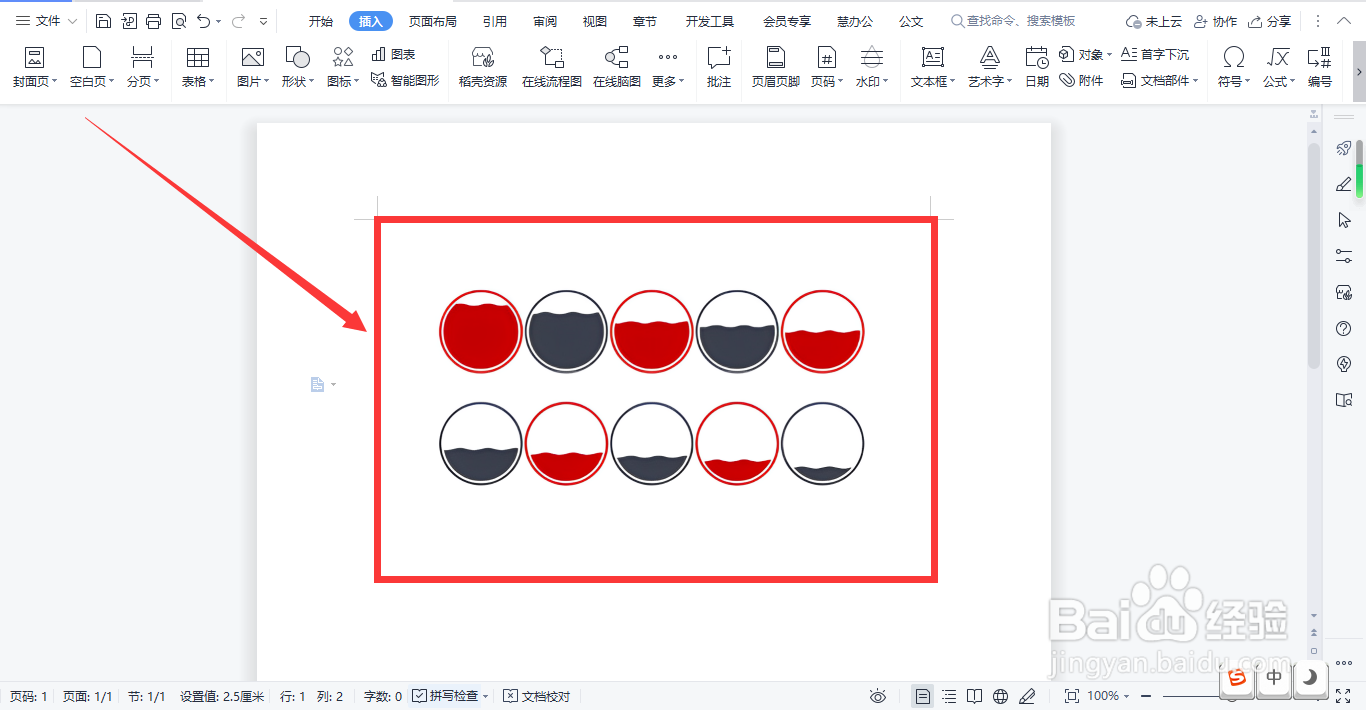Open 页眉页脚 header and footer

[x=776, y=68]
